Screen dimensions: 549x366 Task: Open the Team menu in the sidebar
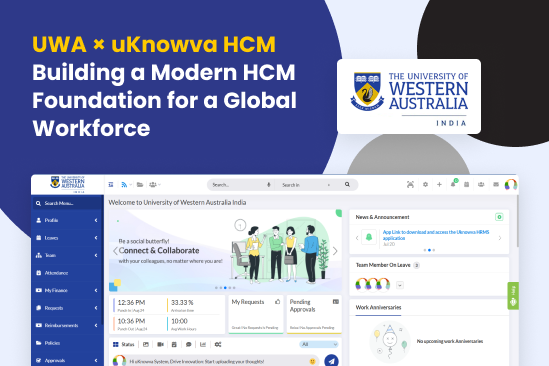click(x=67, y=255)
